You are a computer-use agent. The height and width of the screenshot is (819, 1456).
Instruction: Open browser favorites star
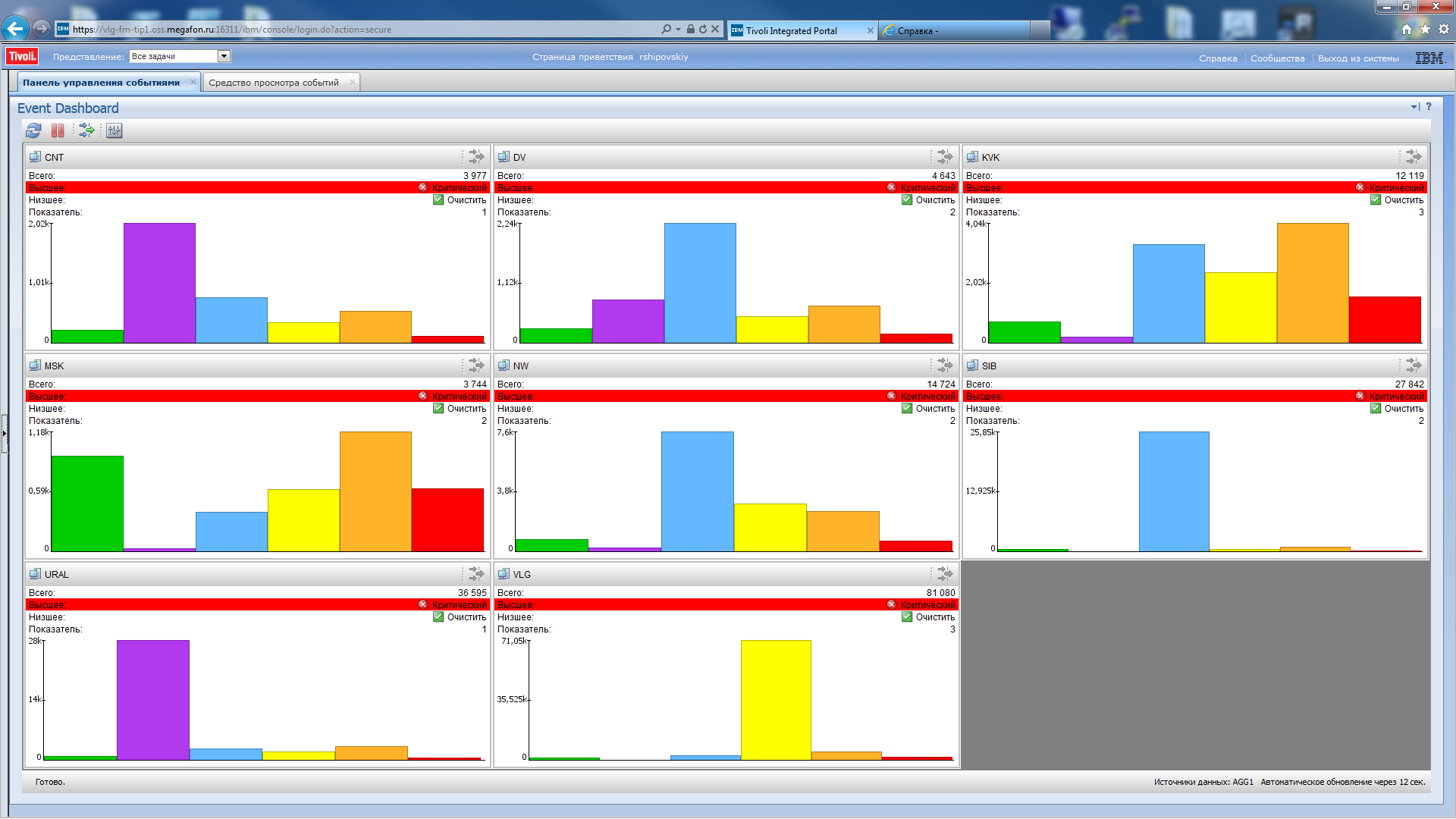[1425, 29]
